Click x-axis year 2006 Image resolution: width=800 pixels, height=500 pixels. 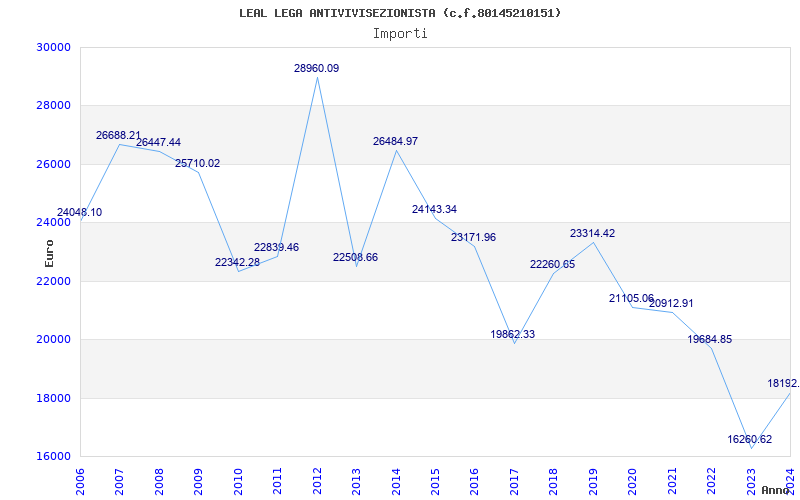[80, 481]
